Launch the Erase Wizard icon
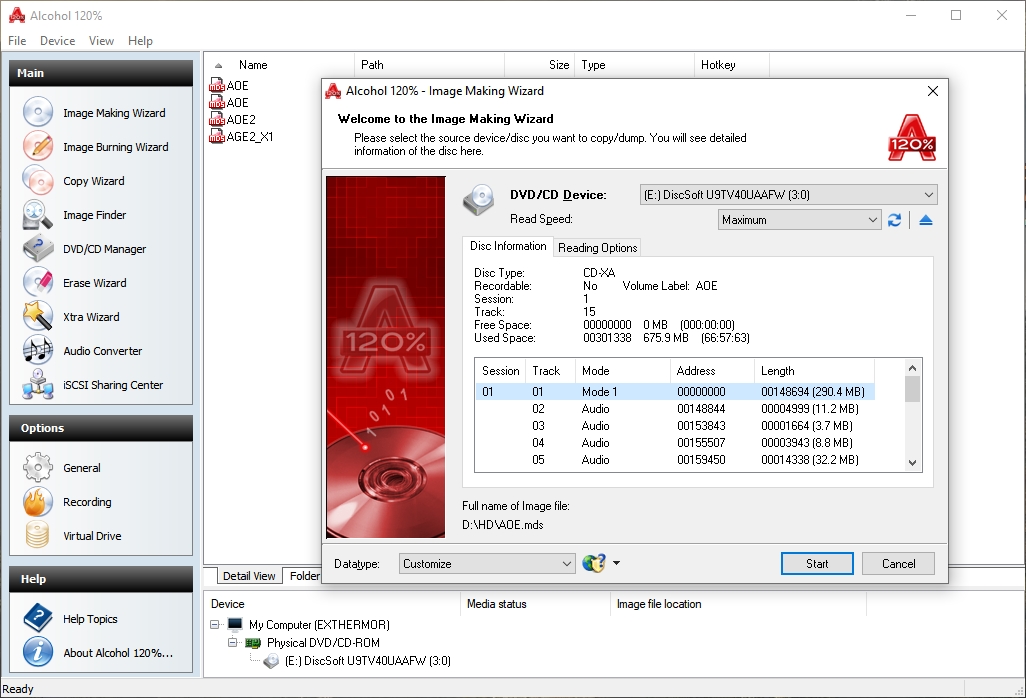 point(38,282)
